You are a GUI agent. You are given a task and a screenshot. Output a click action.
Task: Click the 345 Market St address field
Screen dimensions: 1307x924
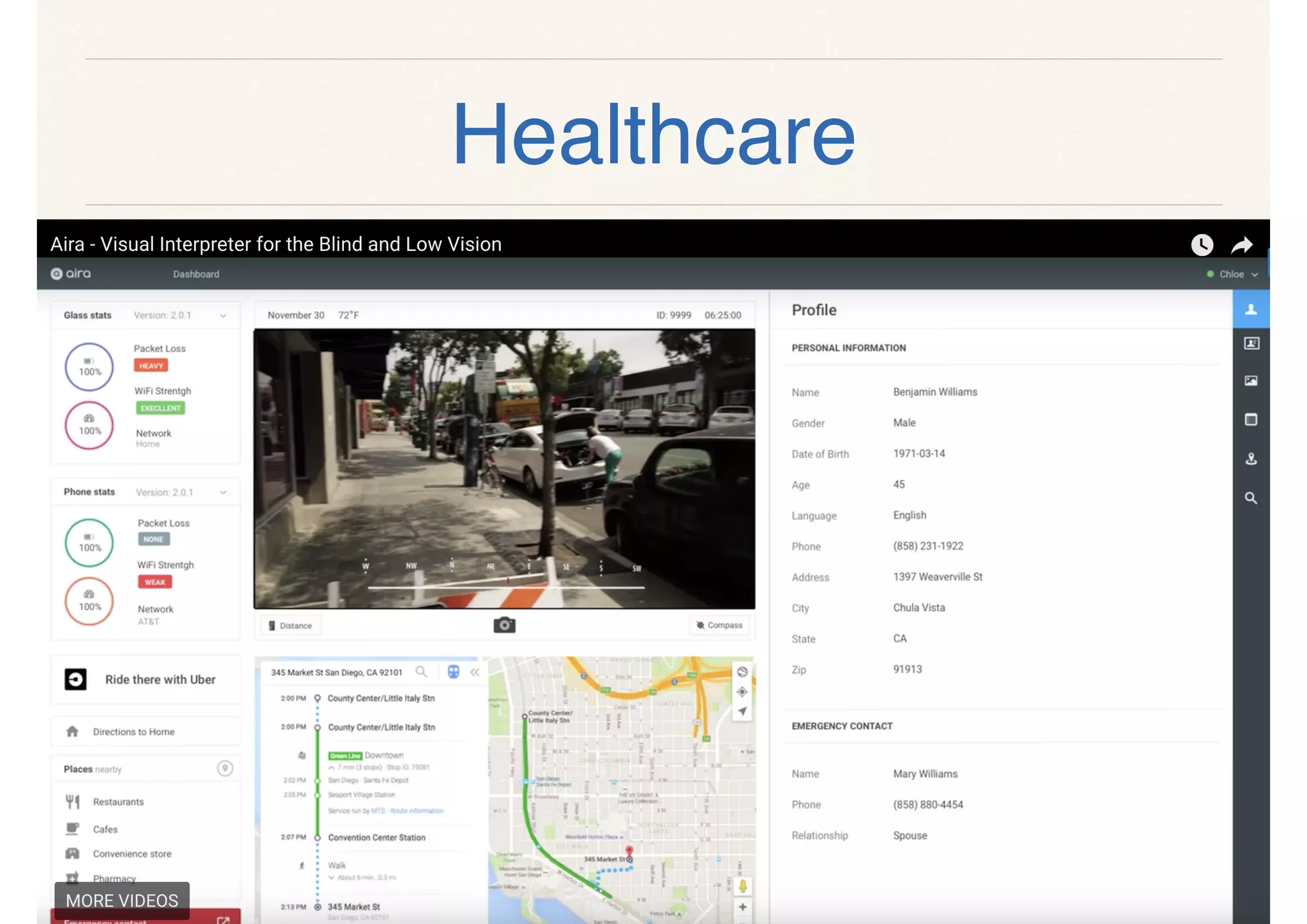pyautogui.click(x=337, y=673)
